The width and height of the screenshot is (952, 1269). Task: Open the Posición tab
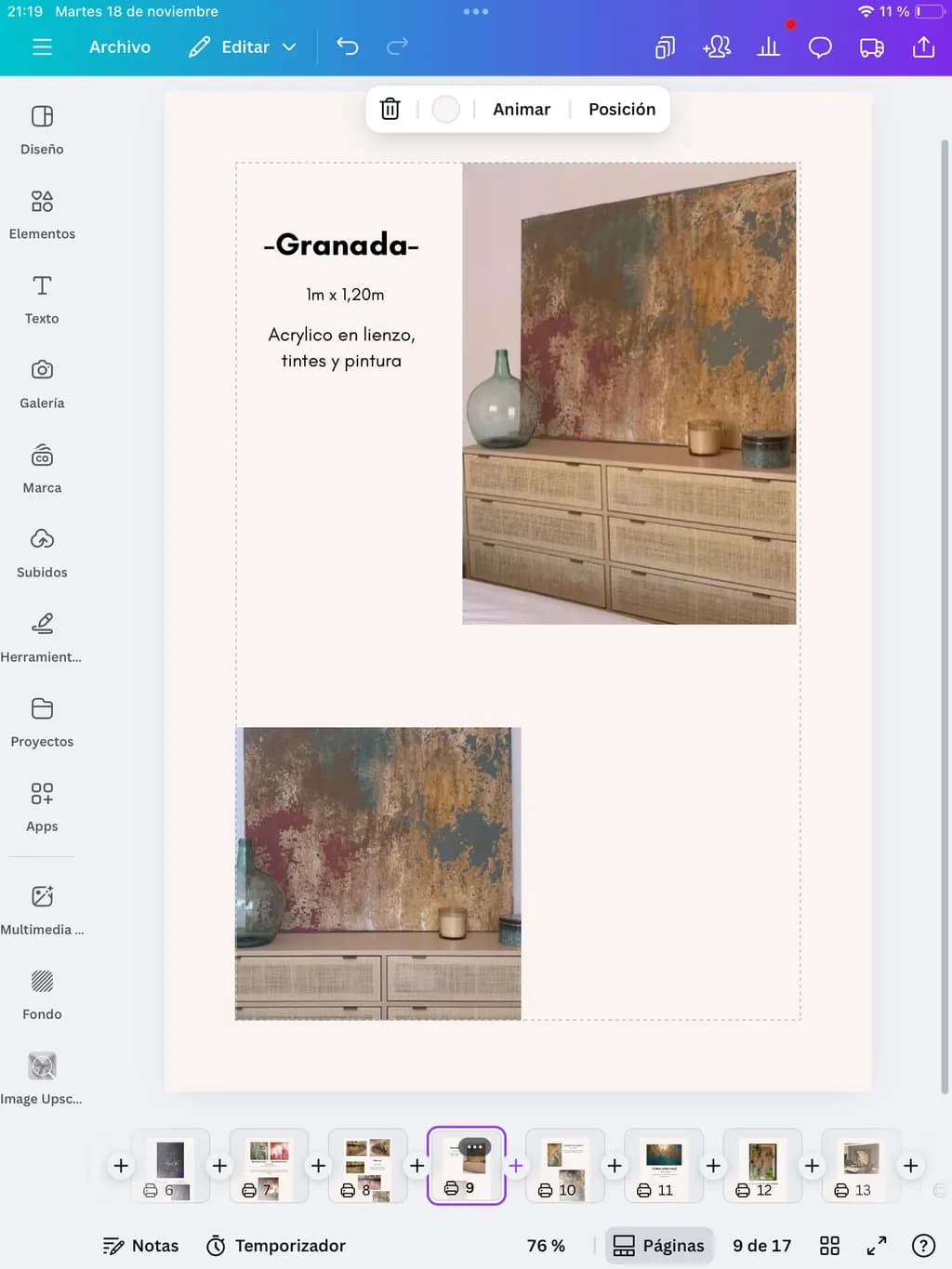point(622,109)
